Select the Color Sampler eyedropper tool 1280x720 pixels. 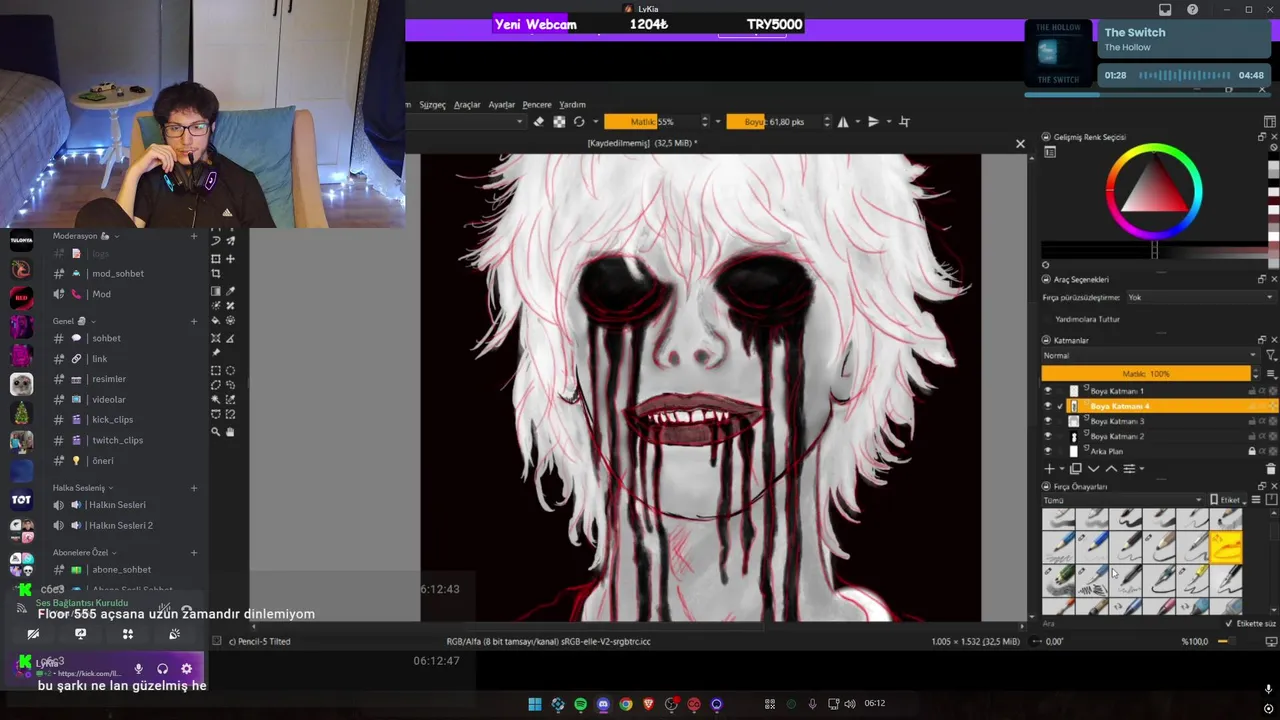pos(230,291)
